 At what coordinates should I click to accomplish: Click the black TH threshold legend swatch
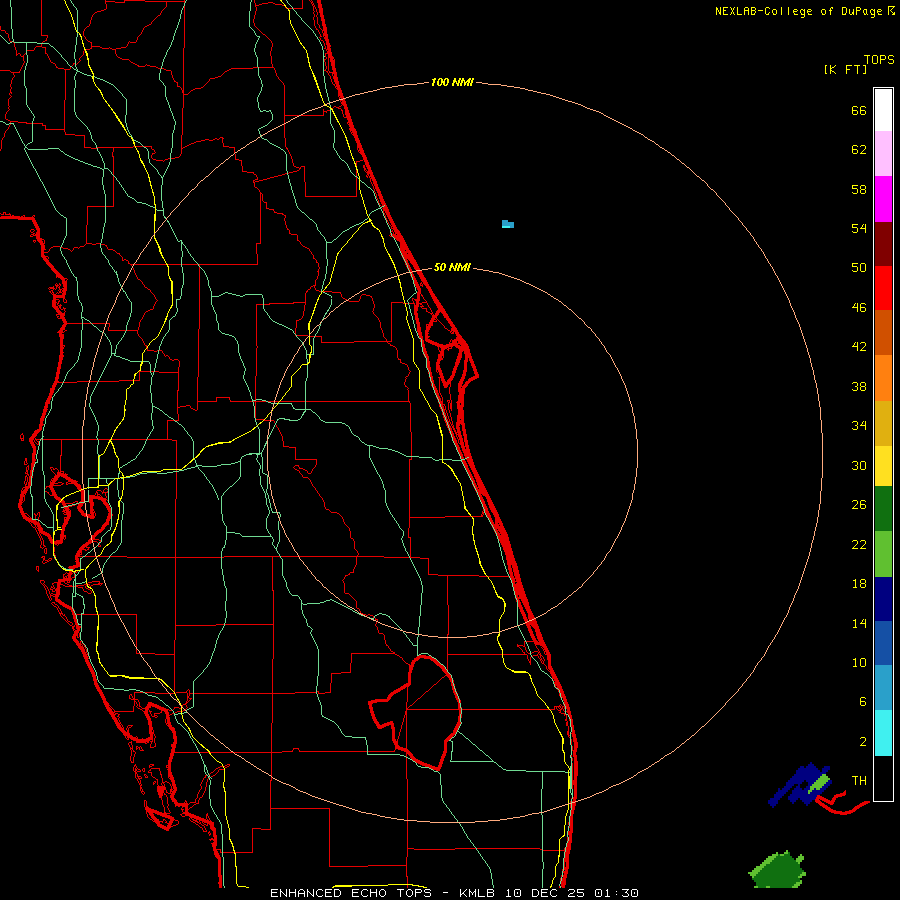[x=883, y=778]
